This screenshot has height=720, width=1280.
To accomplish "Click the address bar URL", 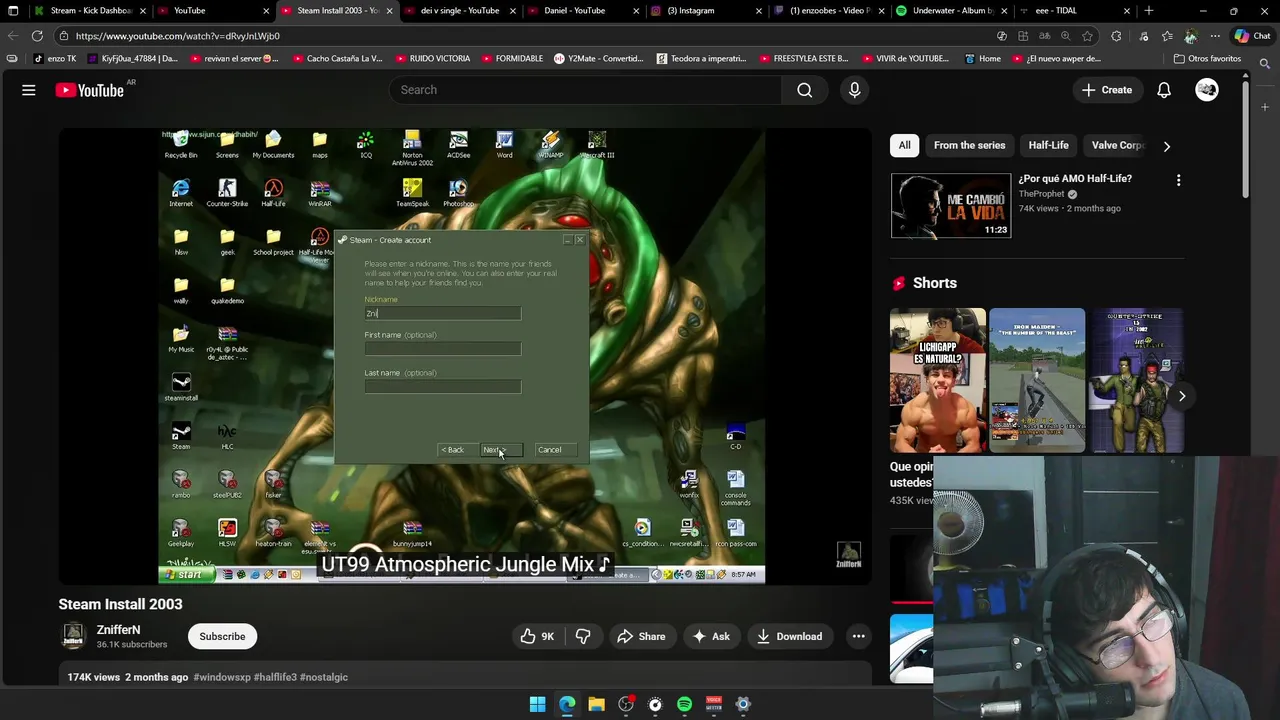I will pyautogui.click(x=177, y=36).
